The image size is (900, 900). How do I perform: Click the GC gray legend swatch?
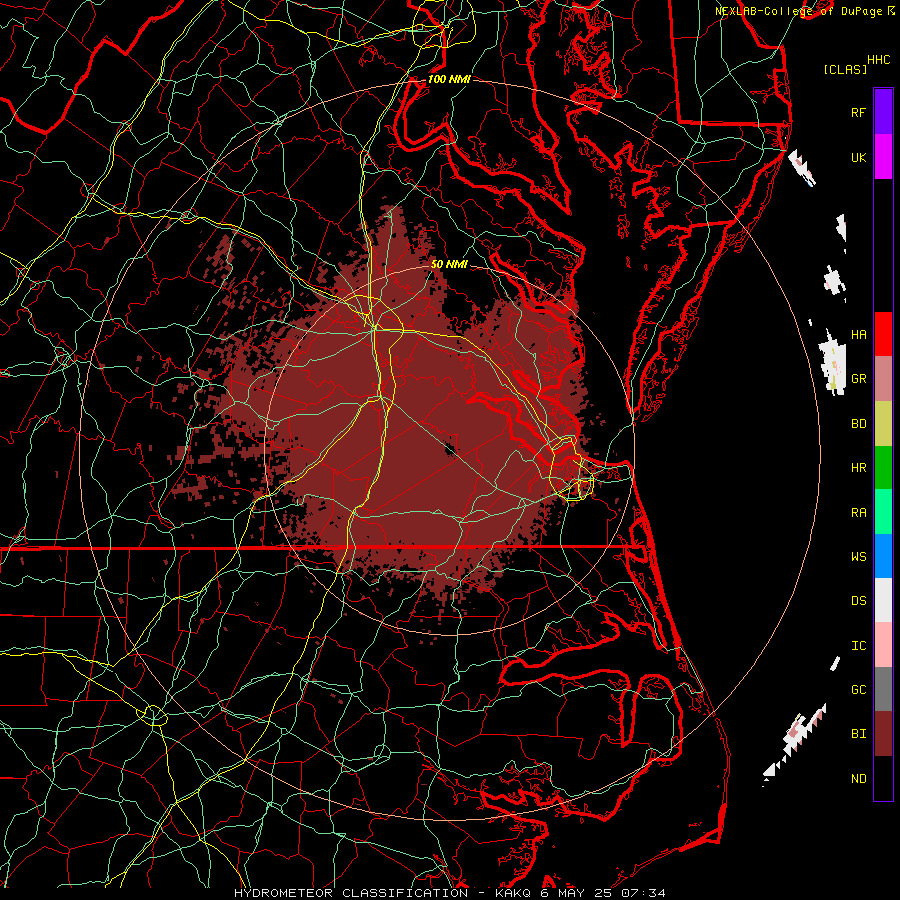coord(883,689)
